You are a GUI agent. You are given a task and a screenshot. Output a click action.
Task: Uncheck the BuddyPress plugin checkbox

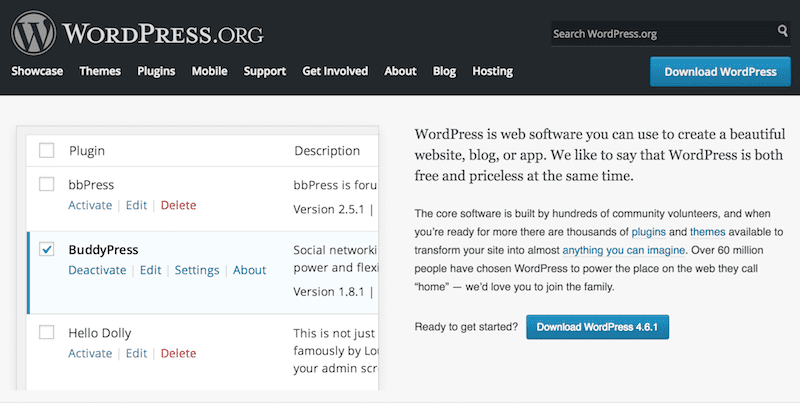click(46, 249)
